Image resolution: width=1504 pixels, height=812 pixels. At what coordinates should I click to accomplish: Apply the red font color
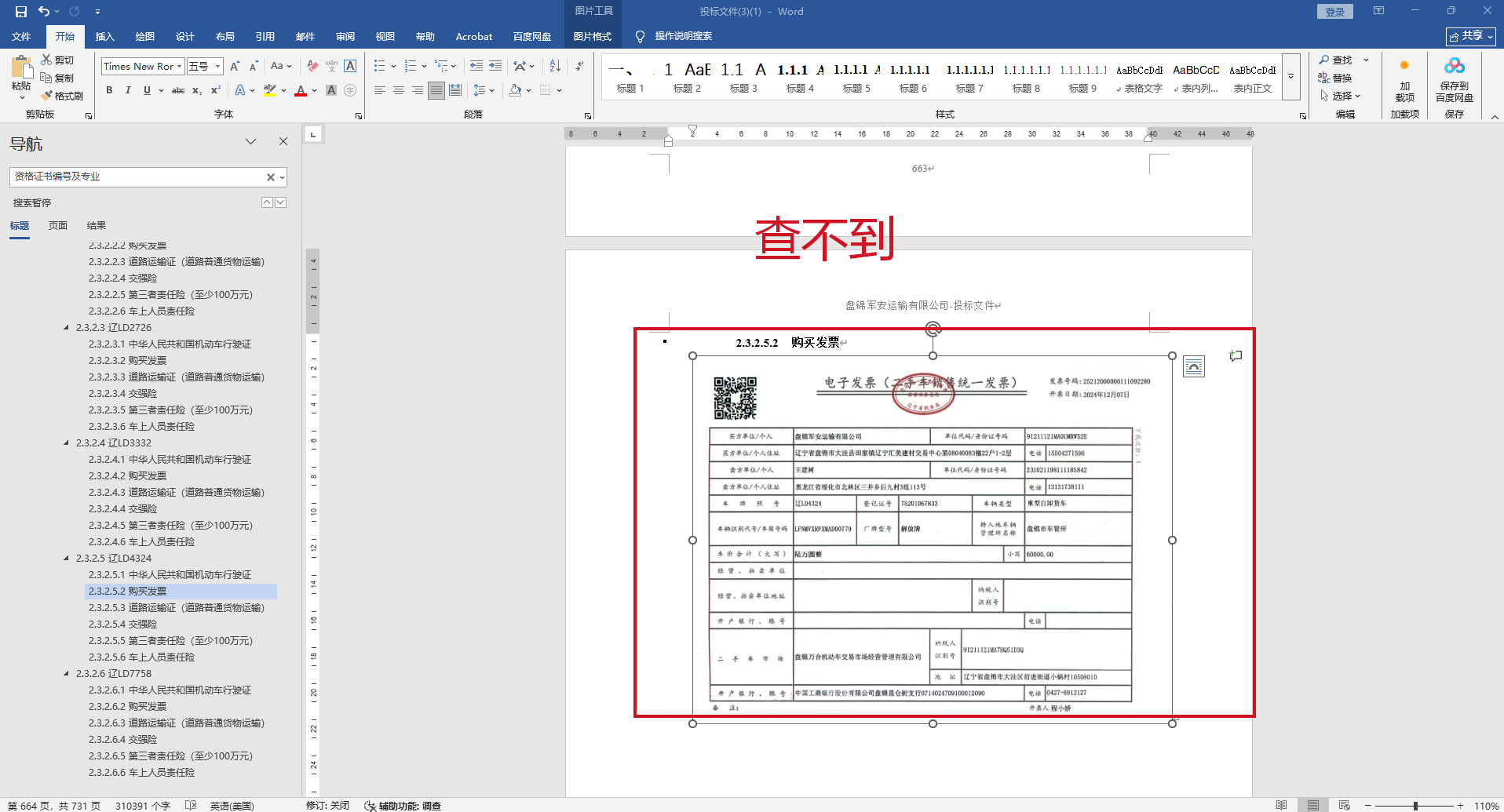[301, 90]
